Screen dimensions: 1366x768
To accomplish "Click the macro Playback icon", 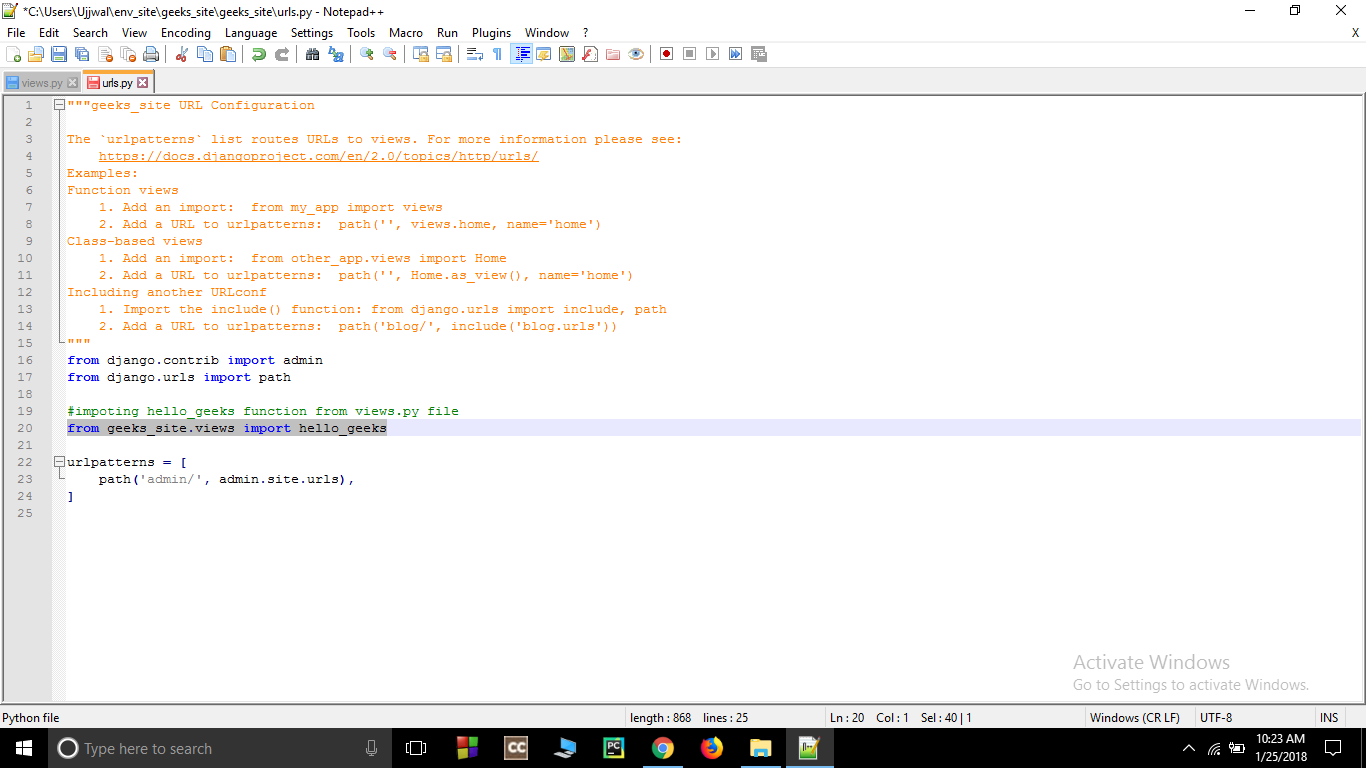I will pyautogui.click(x=712, y=54).
